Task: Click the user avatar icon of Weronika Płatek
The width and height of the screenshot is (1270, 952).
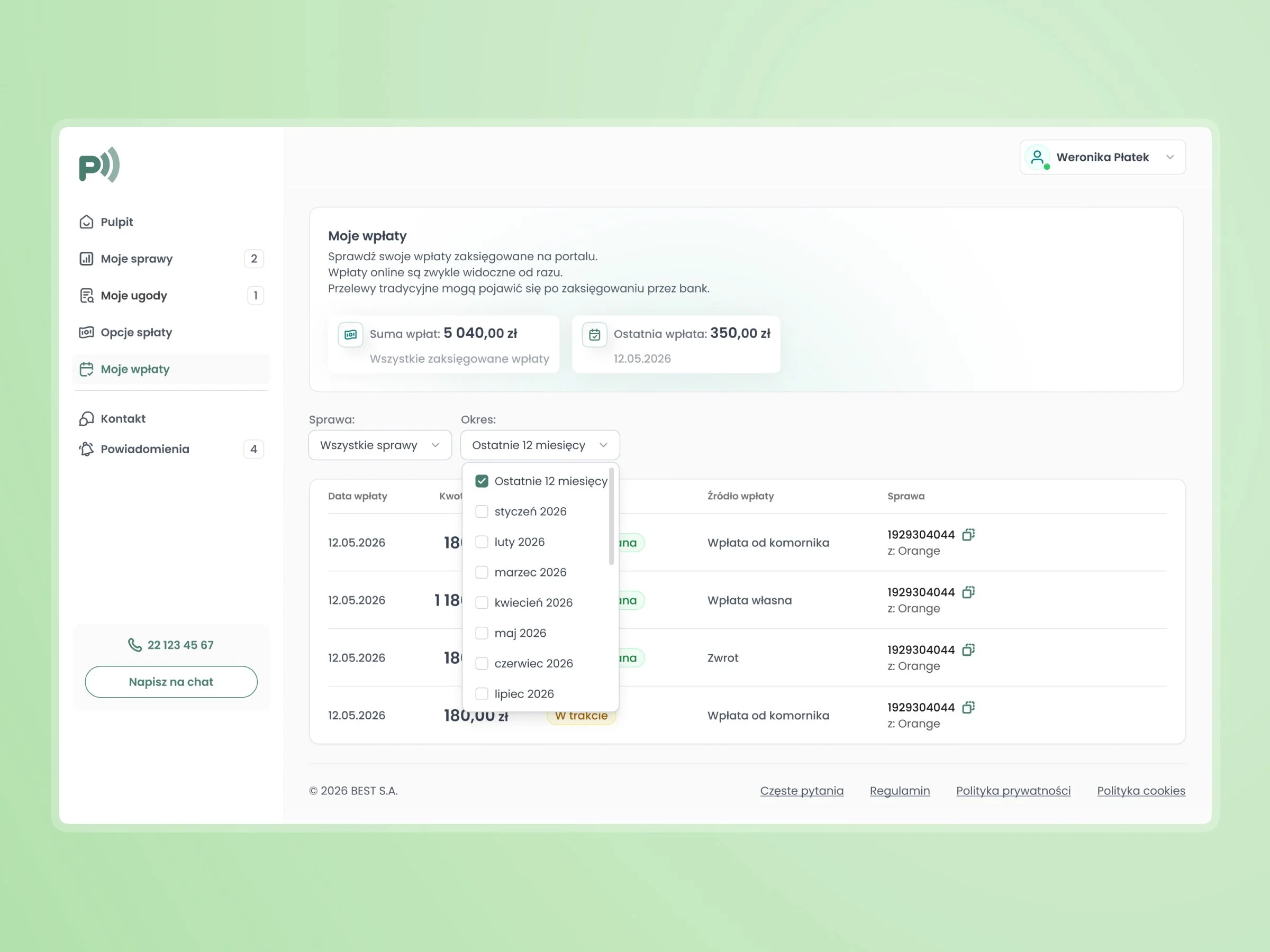Action: click(1038, 157)
